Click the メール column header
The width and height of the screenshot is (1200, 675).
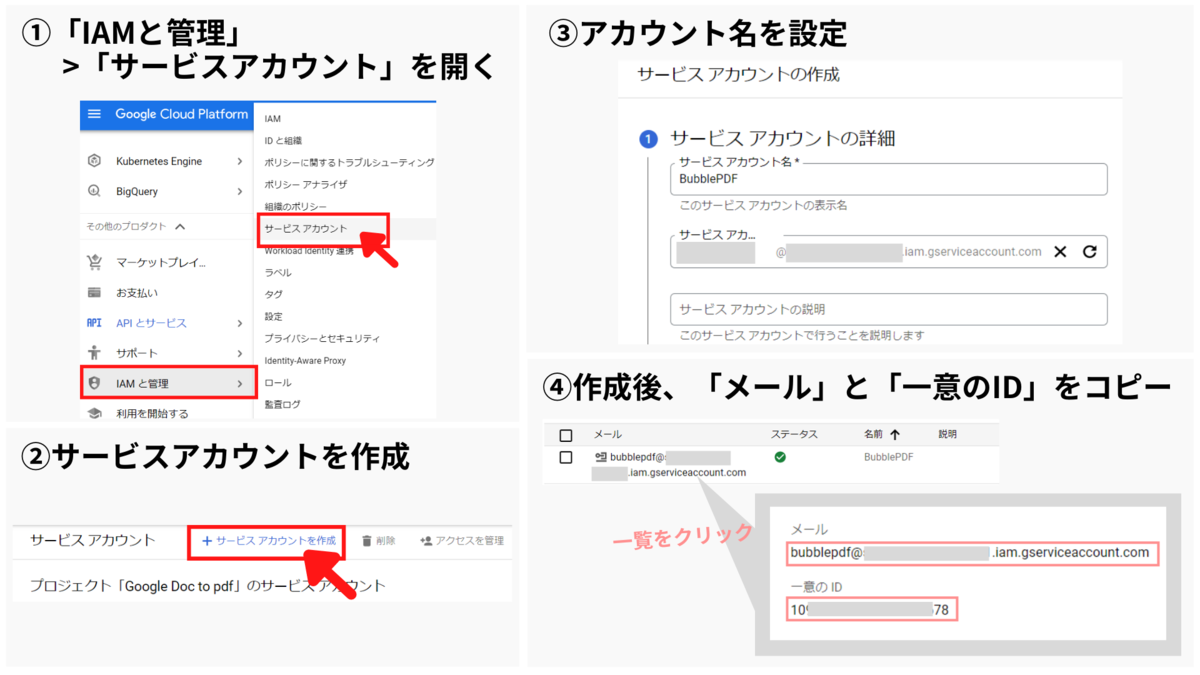(x=607, y=435)
